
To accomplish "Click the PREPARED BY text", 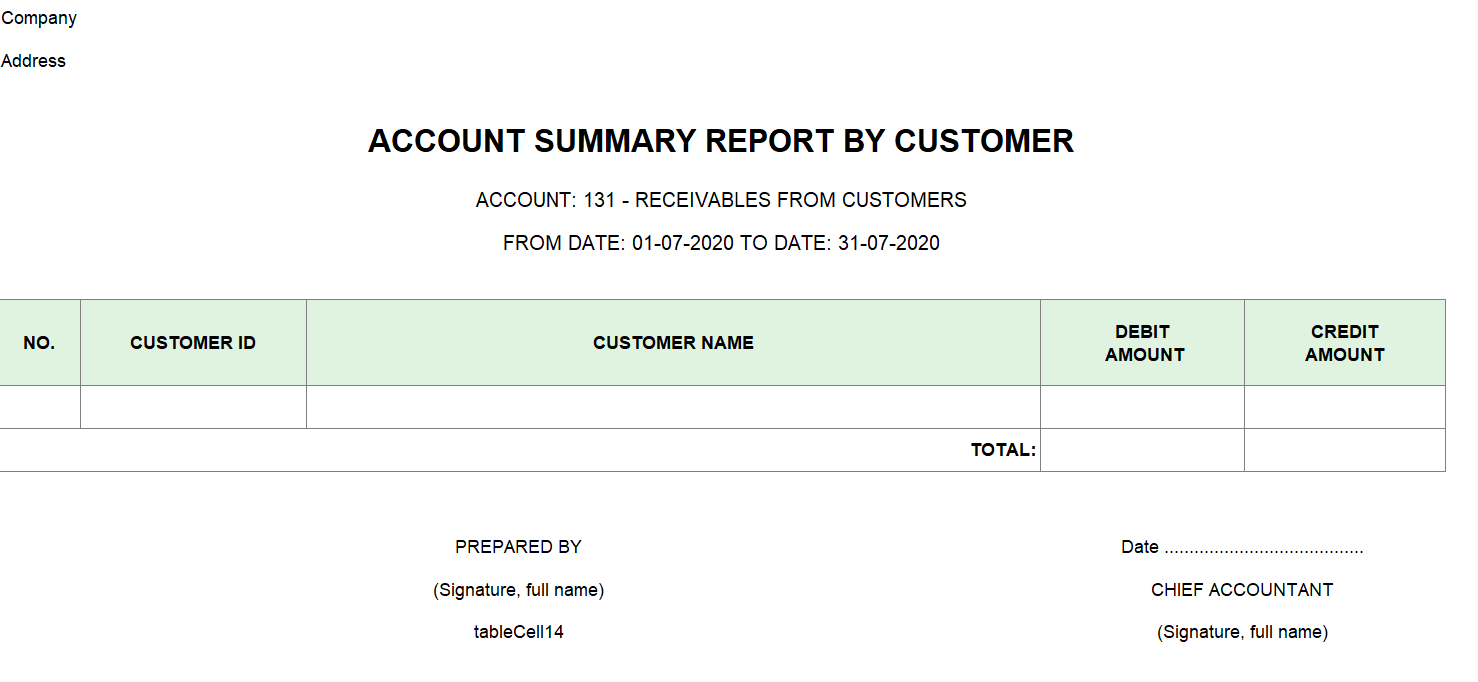I will pyautogui.click(x=518, y=547).
